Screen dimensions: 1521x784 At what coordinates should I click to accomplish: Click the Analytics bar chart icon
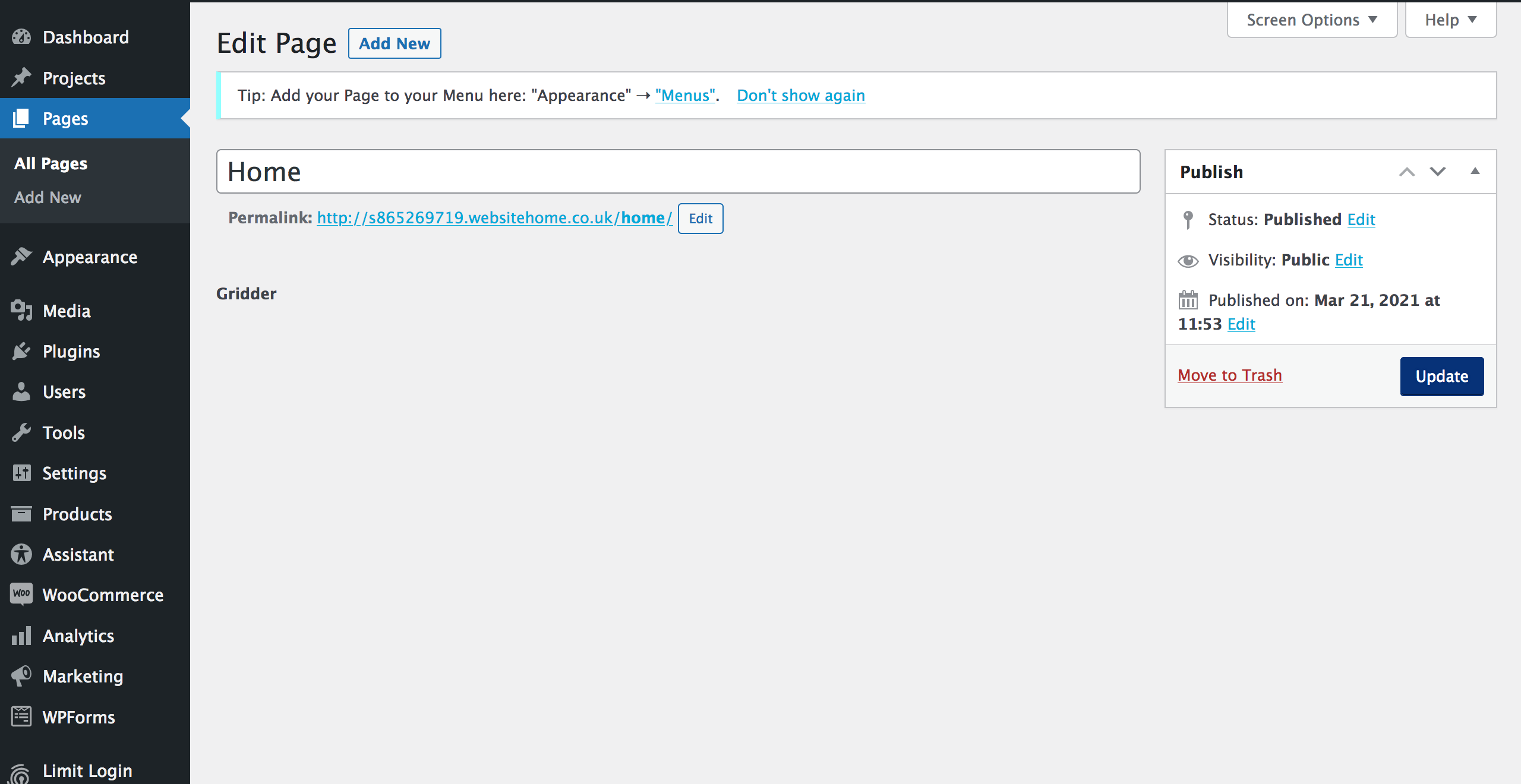(21, 636)
